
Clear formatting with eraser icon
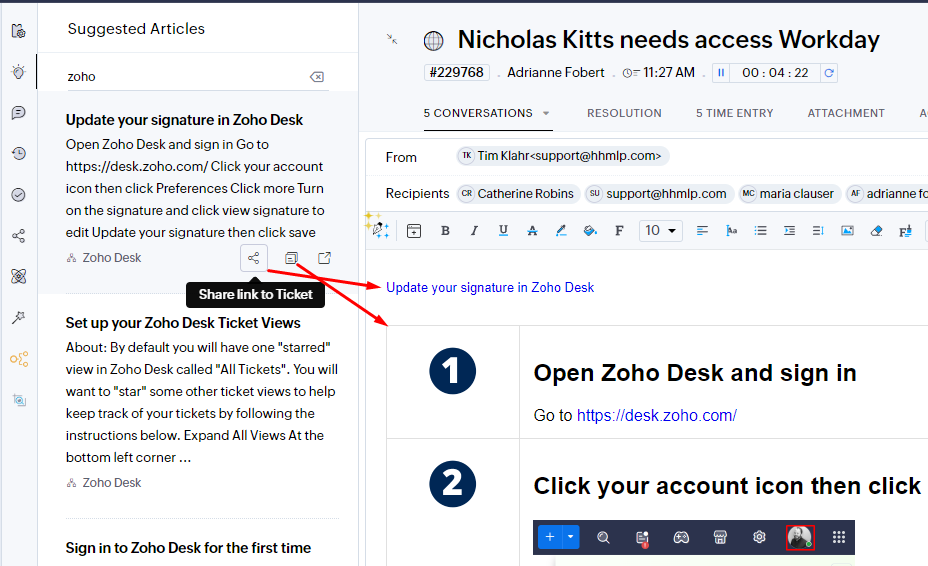[877, 231]
